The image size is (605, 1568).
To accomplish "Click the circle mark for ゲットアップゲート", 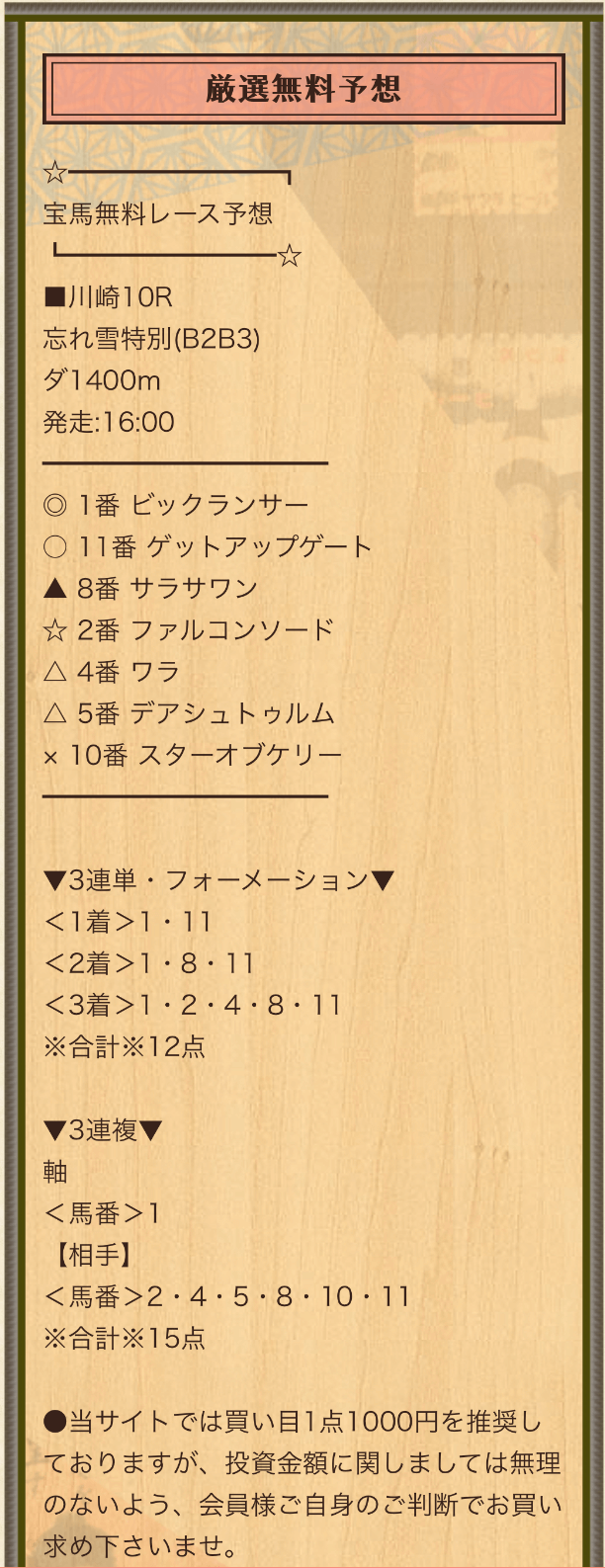I will (55, 546).
